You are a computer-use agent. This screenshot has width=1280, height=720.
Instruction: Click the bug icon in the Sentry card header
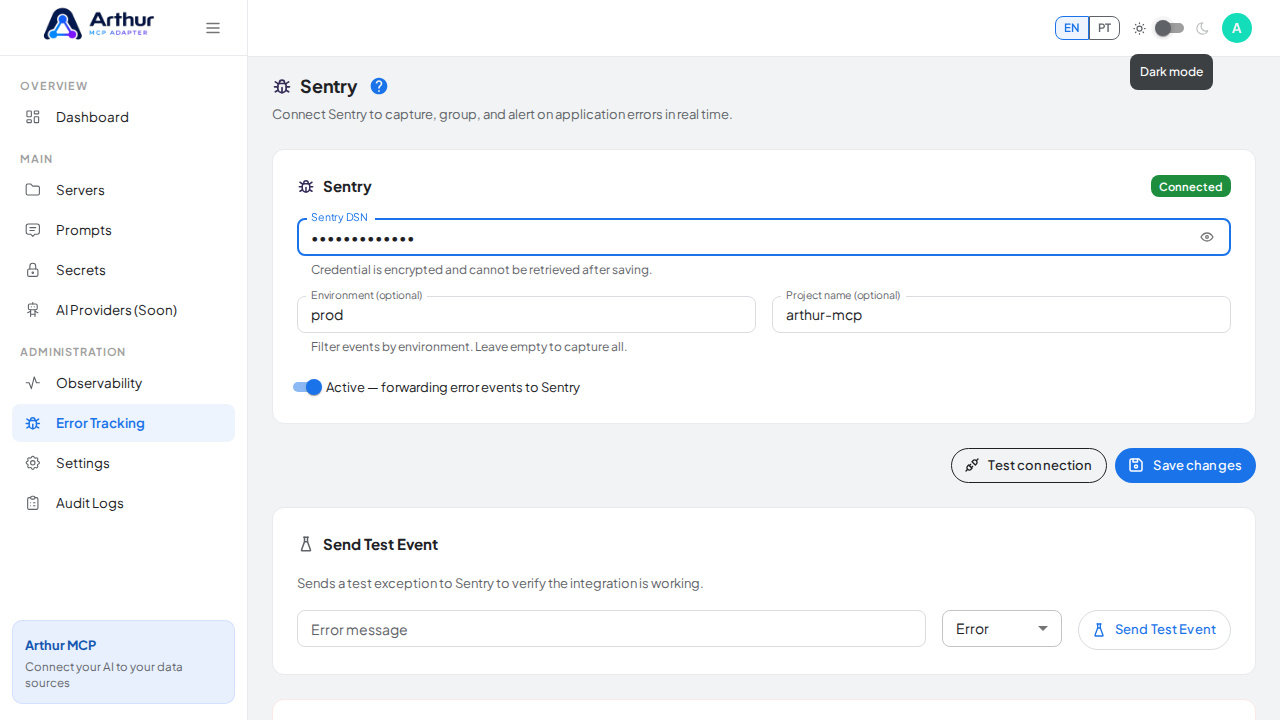(x=306, y=187)
